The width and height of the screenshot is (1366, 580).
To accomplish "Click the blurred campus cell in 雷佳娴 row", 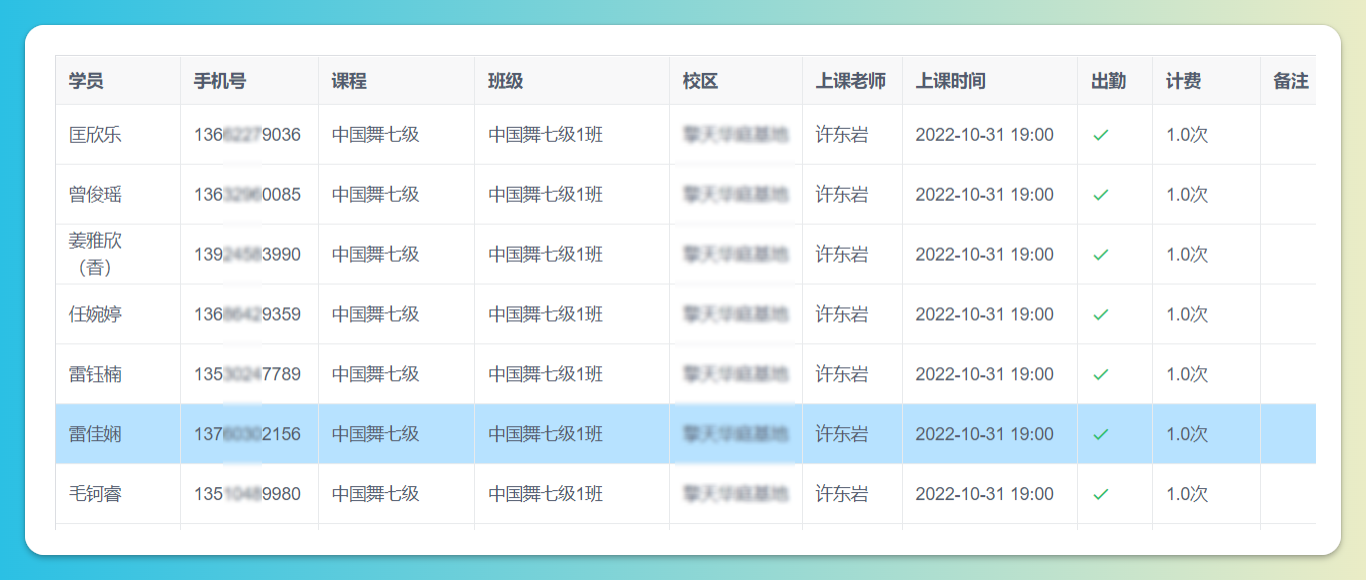I will coord(736,435).
